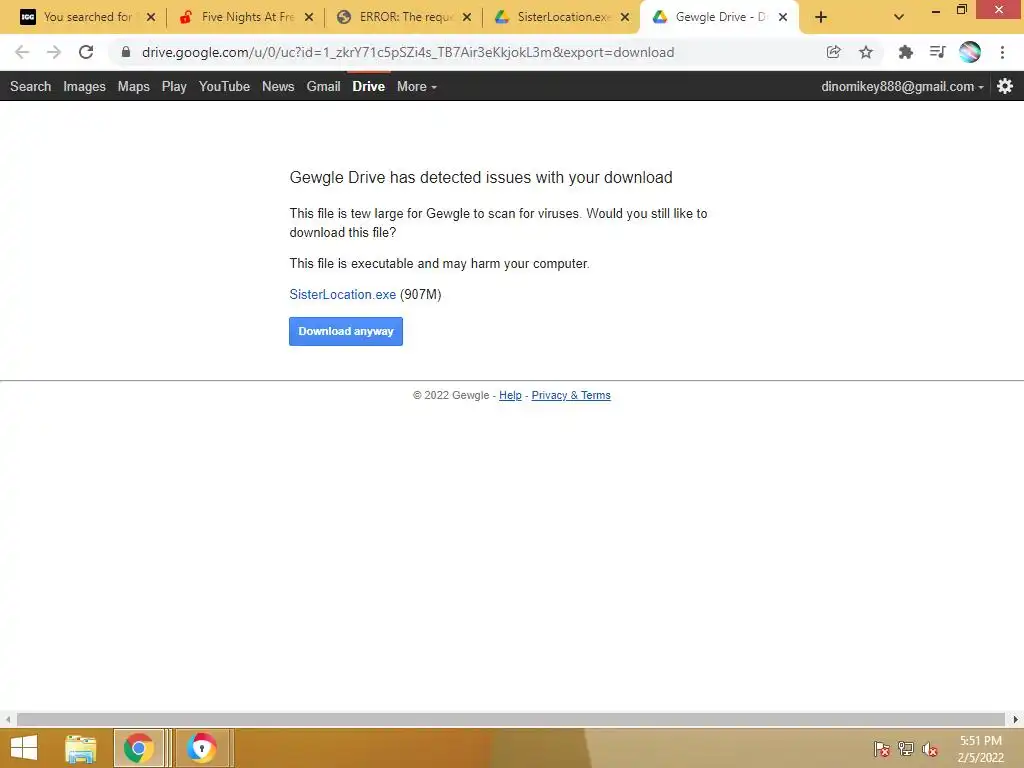The width and height of the screenshot is (1024, 768).
Task: Click the horizontal scrollbar track
Action: pos(511,719)
